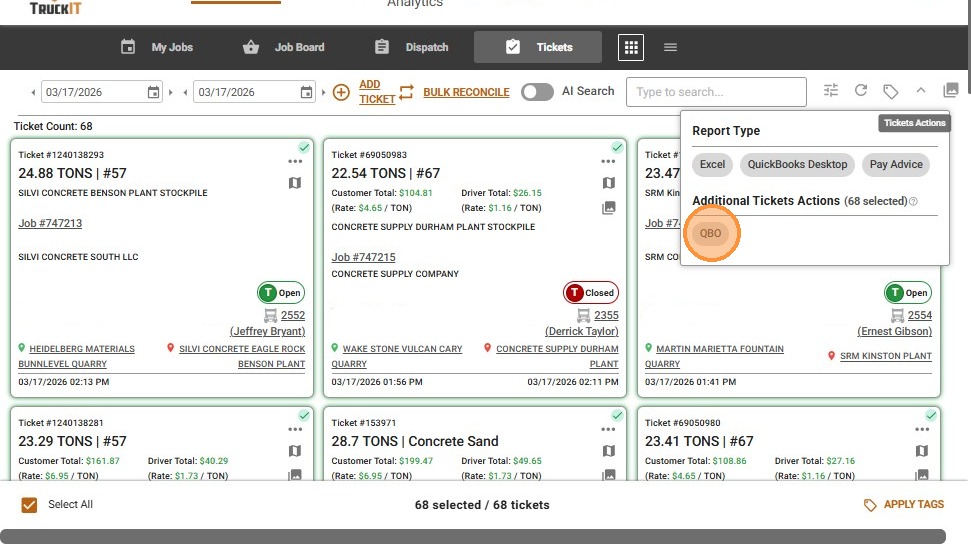This screenshot has height=544, width=971.
Task: Open map icon on ticket #69050983
Action: [609, 183]
